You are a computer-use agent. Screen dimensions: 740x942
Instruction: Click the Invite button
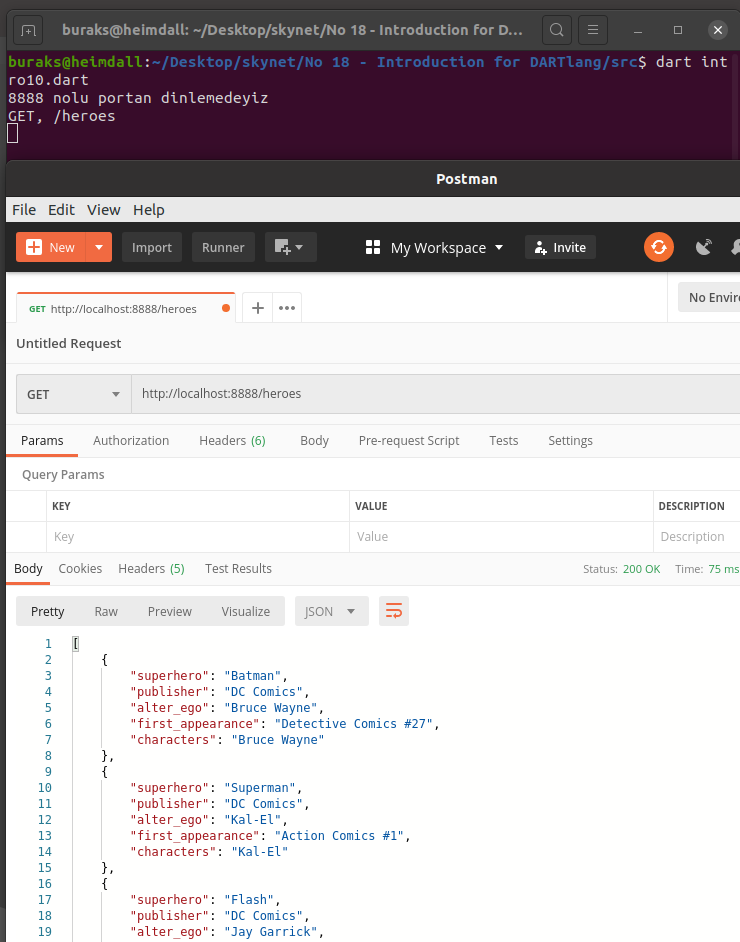(560, 247)
